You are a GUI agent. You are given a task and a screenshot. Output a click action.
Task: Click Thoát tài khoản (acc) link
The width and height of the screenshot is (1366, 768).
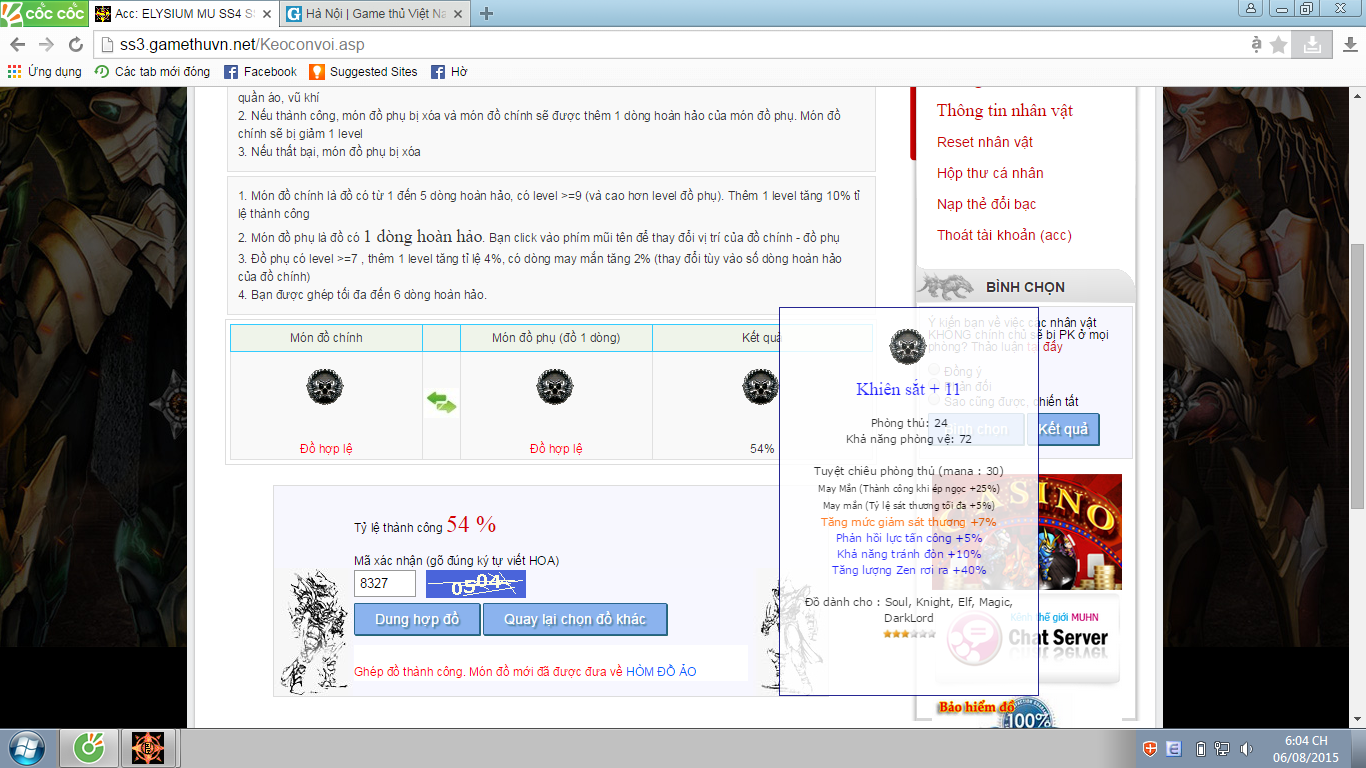tap(1004, 235)
